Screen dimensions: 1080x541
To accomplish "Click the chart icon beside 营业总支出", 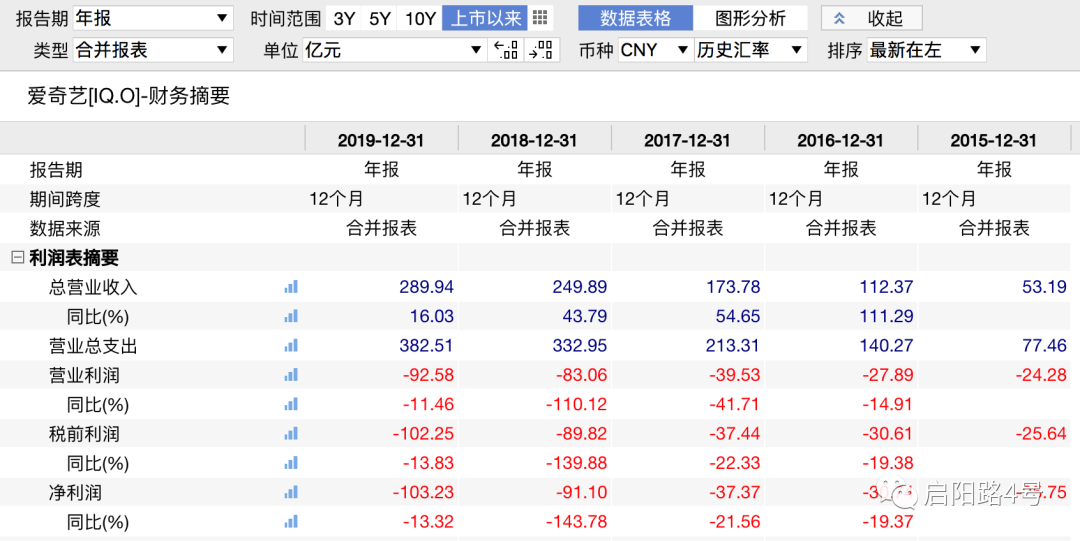I will [x=291, y=346].
